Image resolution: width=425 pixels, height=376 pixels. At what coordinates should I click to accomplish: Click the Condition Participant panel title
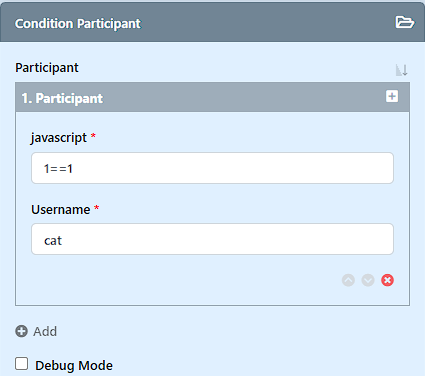click(78, 23)
